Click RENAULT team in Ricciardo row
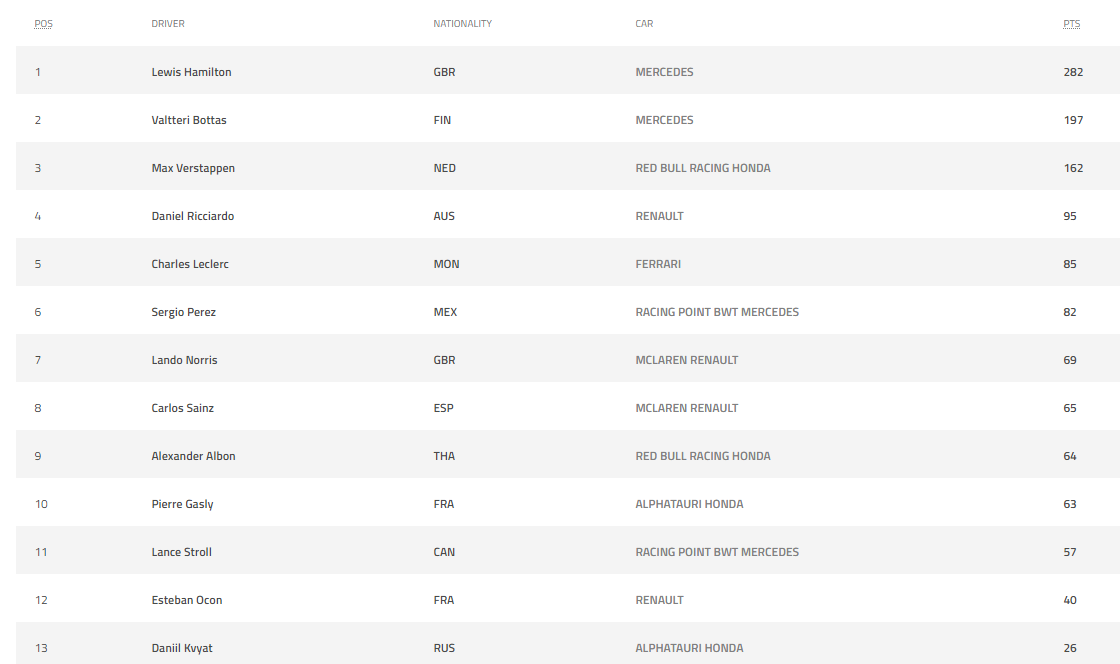This screenshot has height=664, width=1120. (x=659, y=216)
